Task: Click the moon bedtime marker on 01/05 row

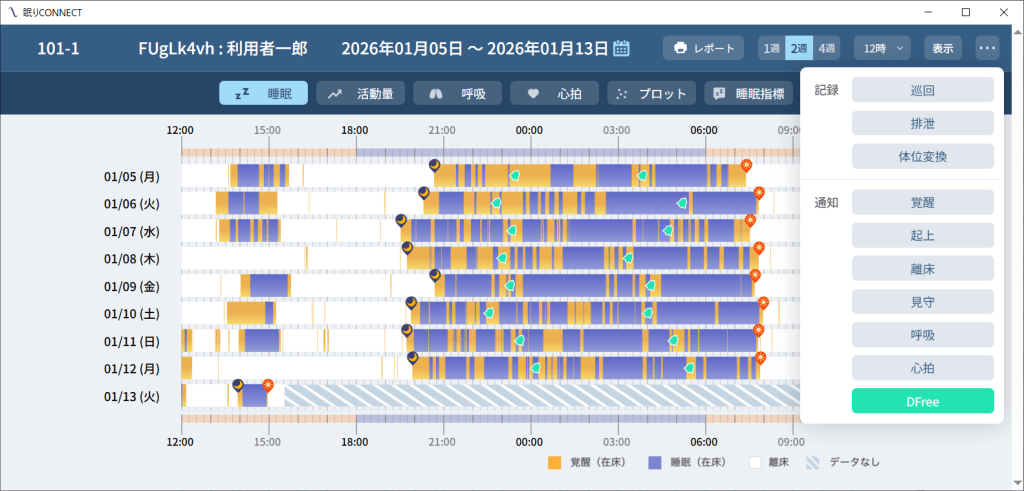Action: [434, 165]
